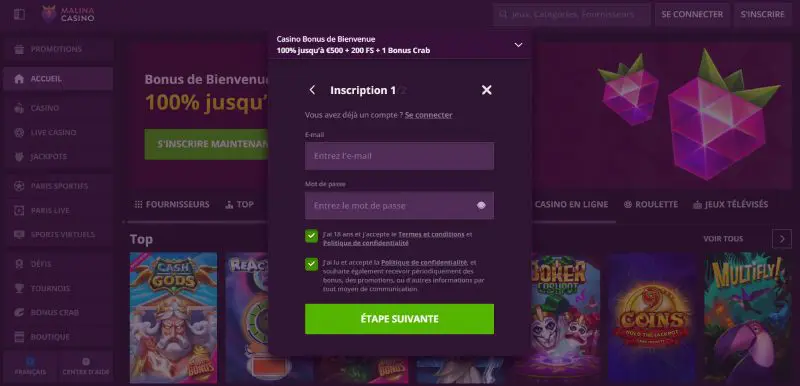Click the Se Connecter header button
Viewport: 800px width, 386px height.
point(692,15)
